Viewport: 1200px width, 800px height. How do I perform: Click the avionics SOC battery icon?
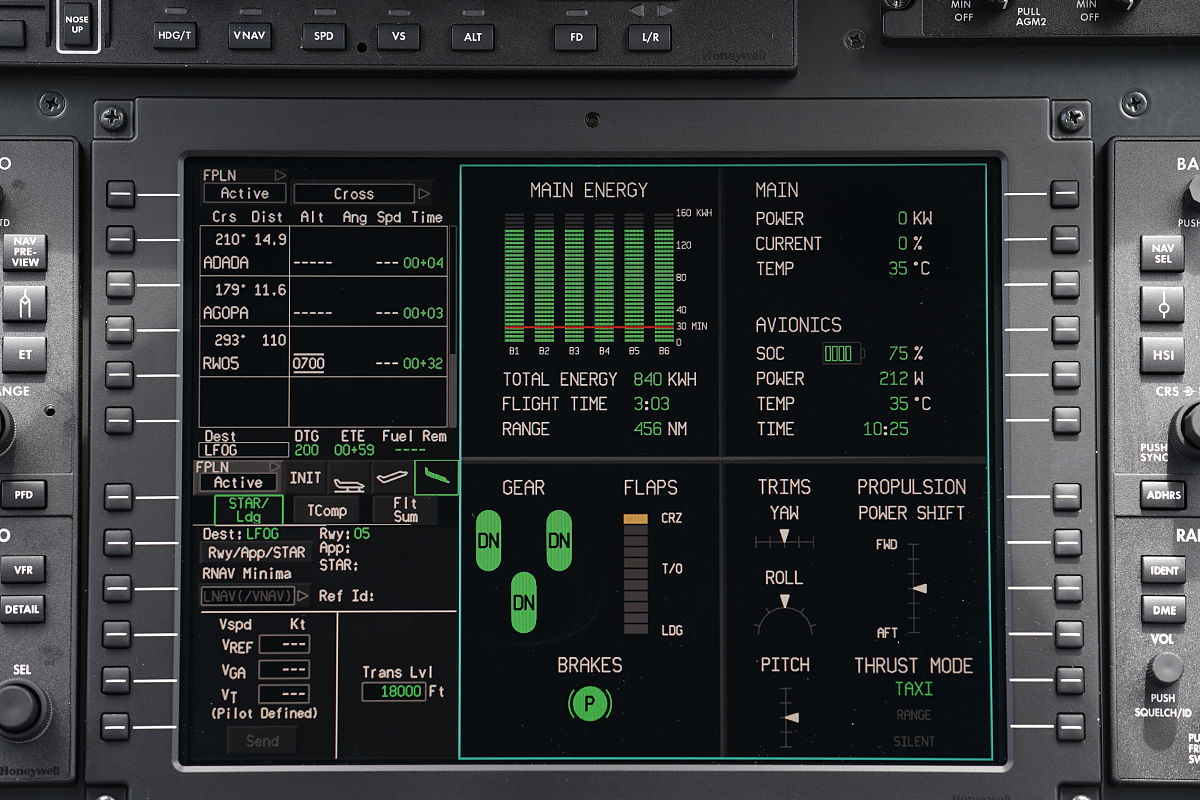pos(838,353)
